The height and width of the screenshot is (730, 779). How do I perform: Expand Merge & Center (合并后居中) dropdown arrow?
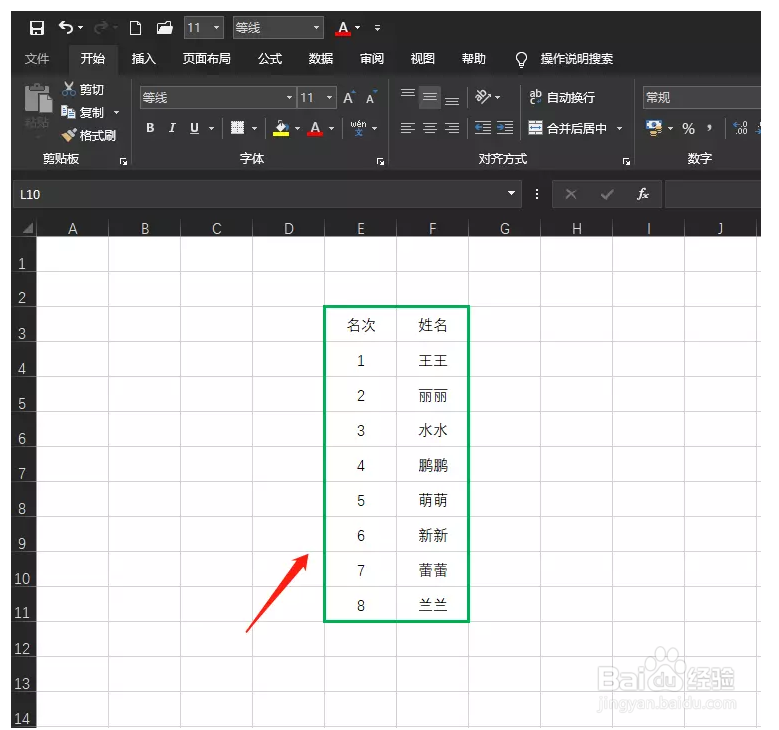point(620,128)
